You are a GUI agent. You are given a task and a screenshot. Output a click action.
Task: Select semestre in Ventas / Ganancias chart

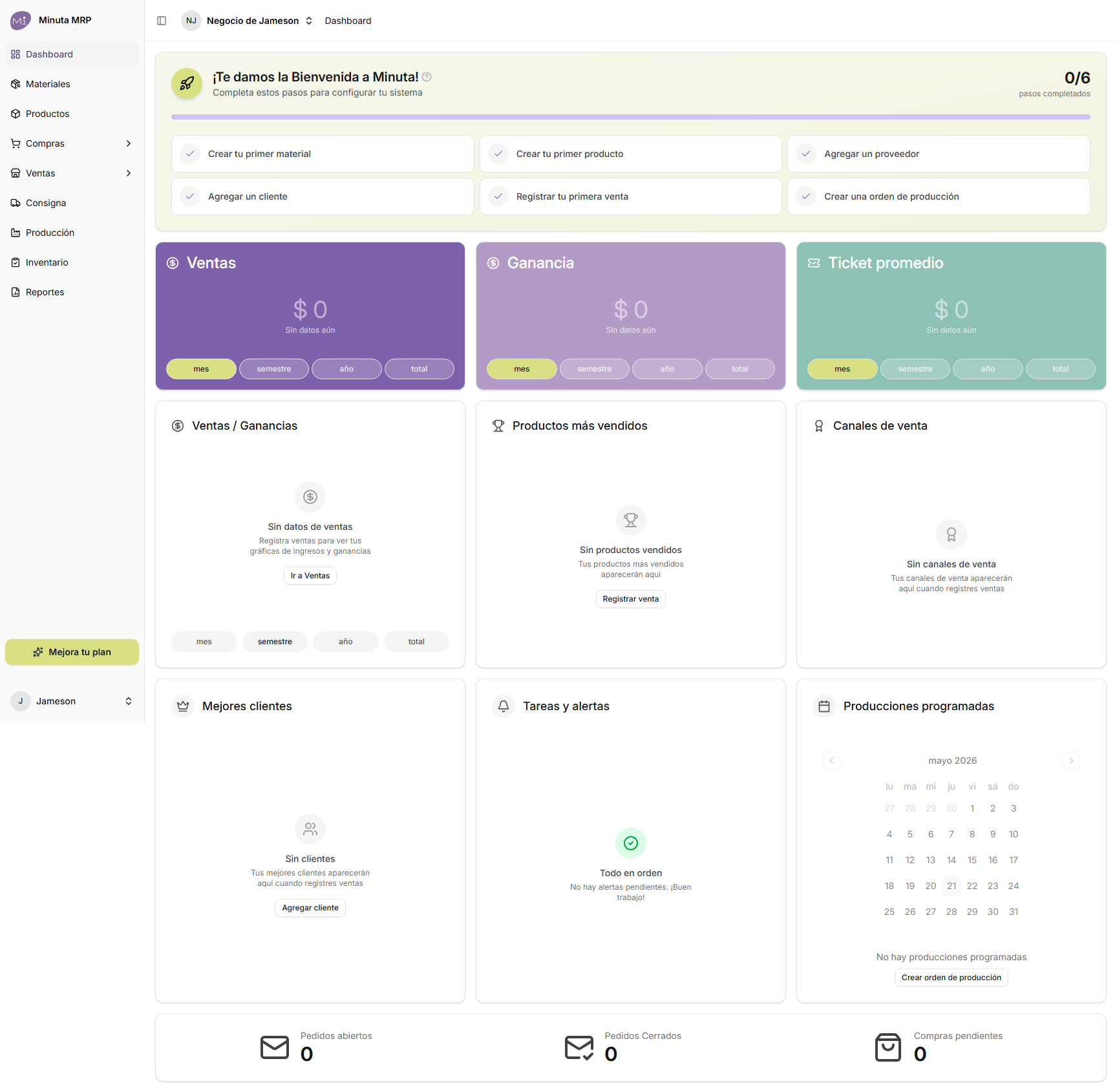[x=275, y=642]
